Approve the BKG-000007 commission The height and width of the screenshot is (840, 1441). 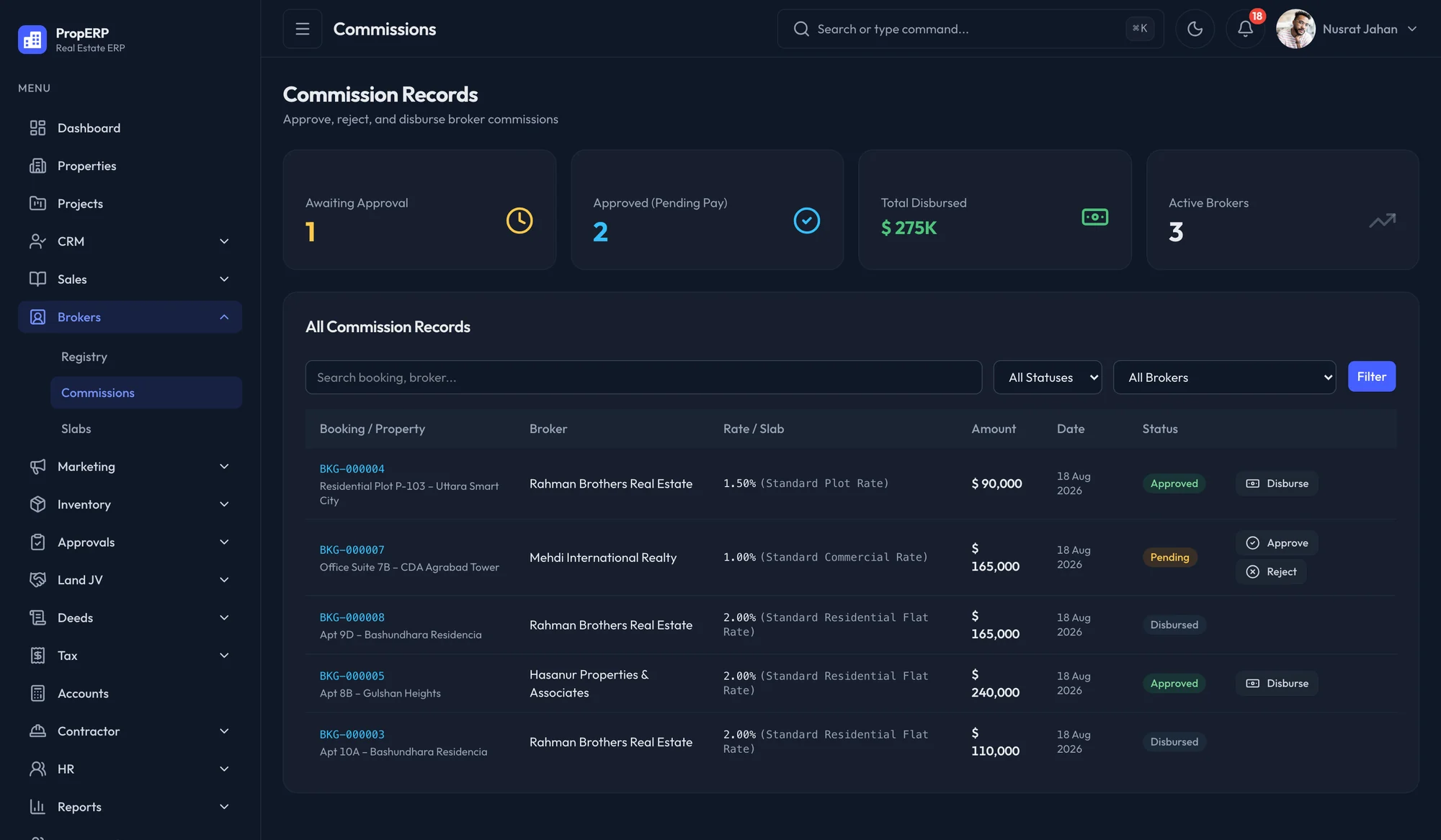[x=1277, y=543]
